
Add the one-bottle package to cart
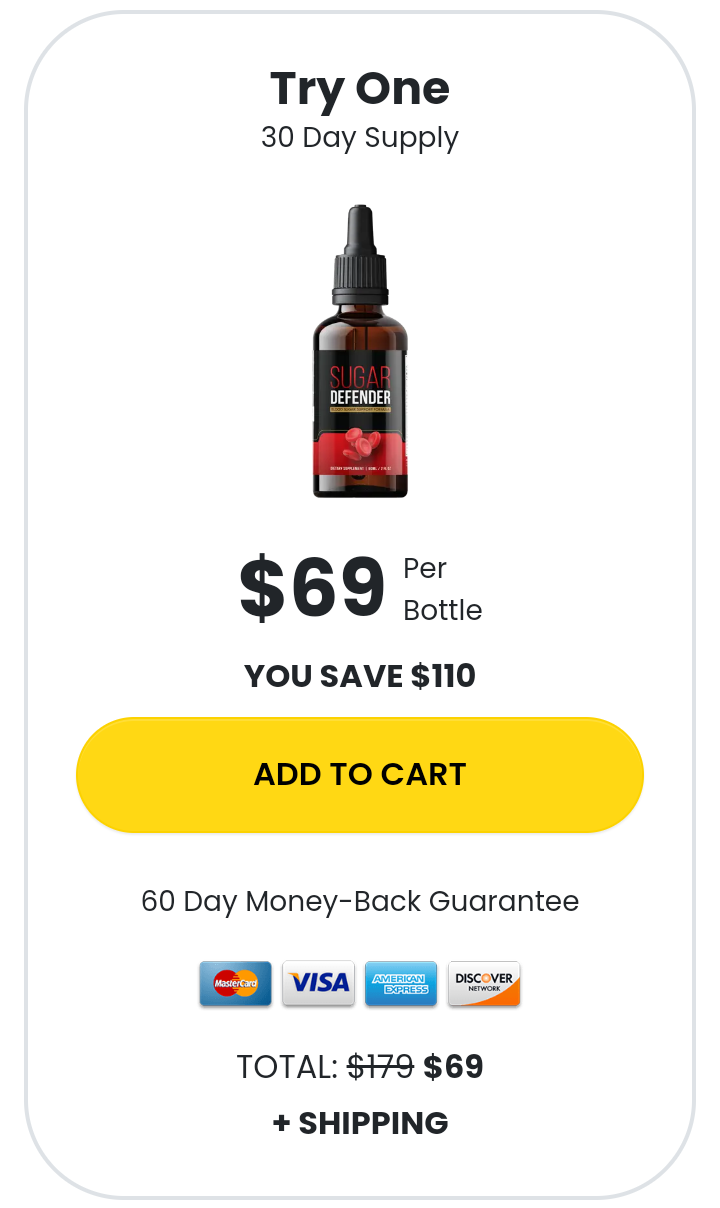click(360, 775)
